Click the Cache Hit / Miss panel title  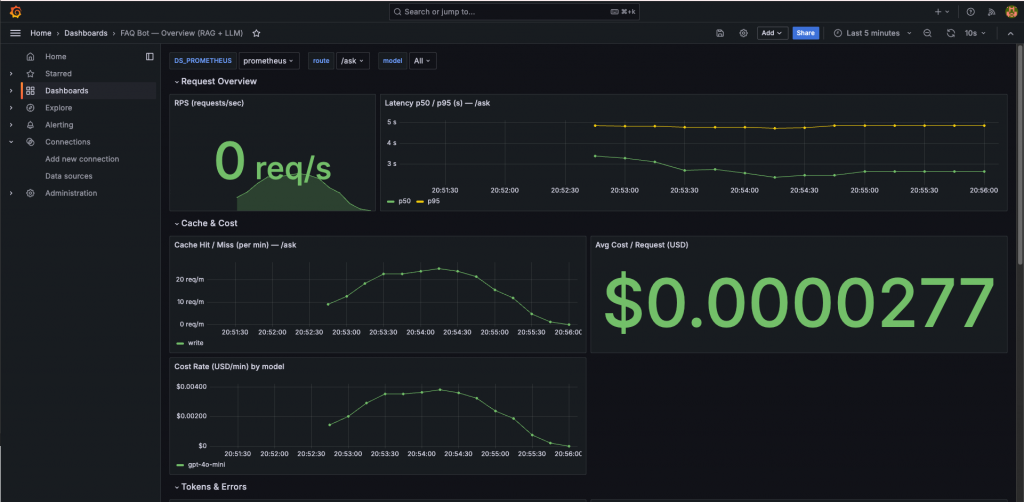tap(234, 245)
